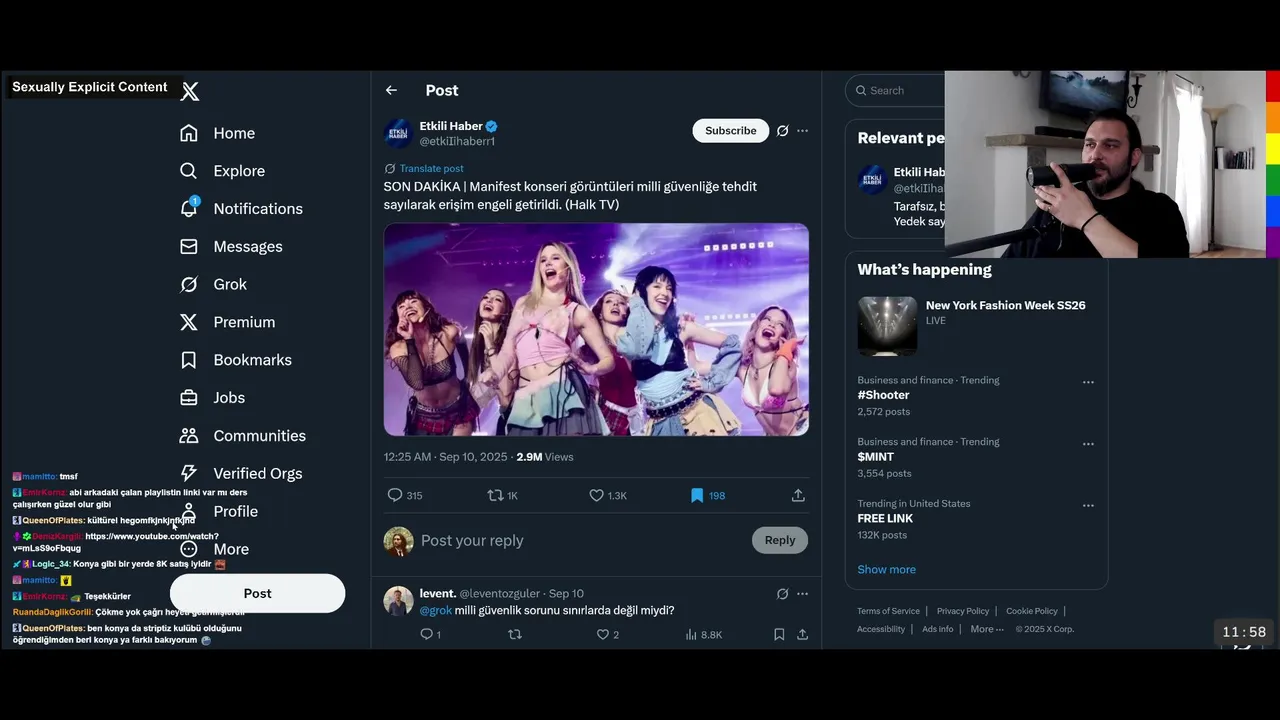Open the Verified Orgs lightning icon
Viewport: 1280px width, 720px height.
pos(188,473)
